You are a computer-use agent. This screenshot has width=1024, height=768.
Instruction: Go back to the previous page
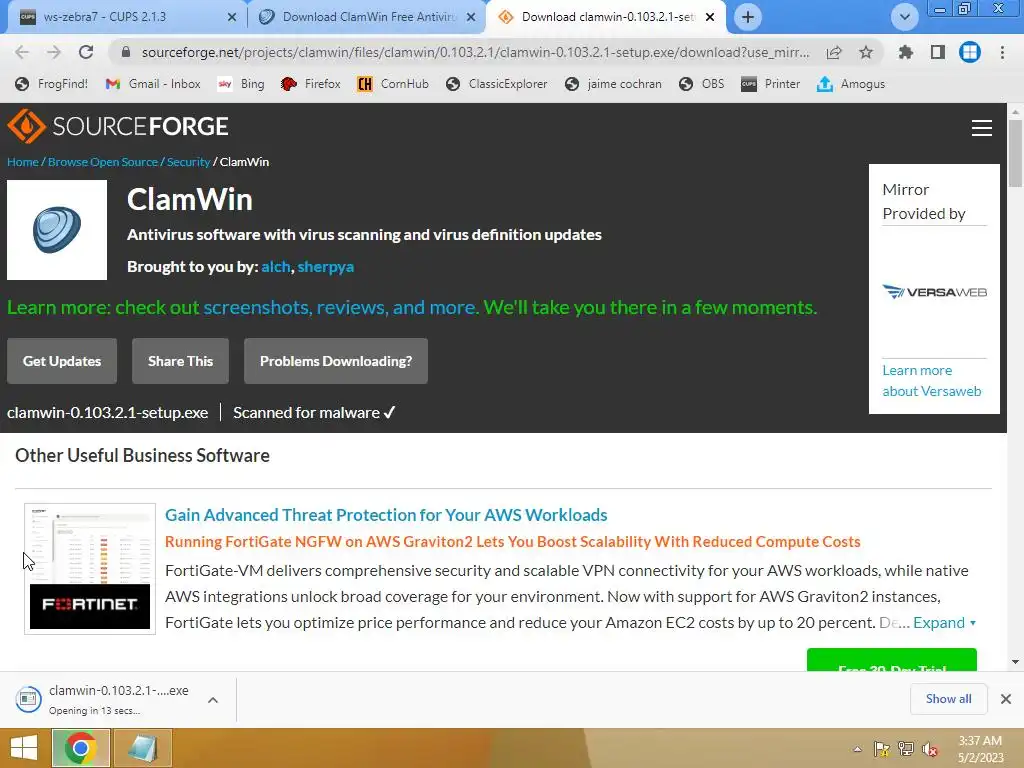click(x=22, y=52)
